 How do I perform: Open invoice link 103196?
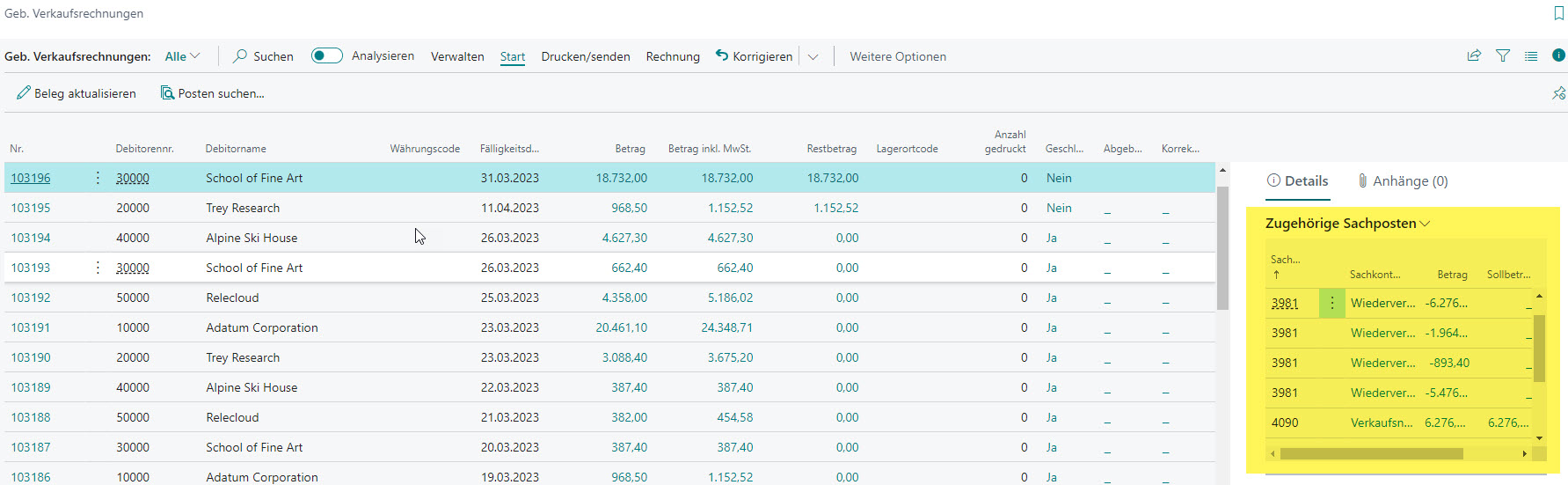pyautogui.click(x=31, y=178)
